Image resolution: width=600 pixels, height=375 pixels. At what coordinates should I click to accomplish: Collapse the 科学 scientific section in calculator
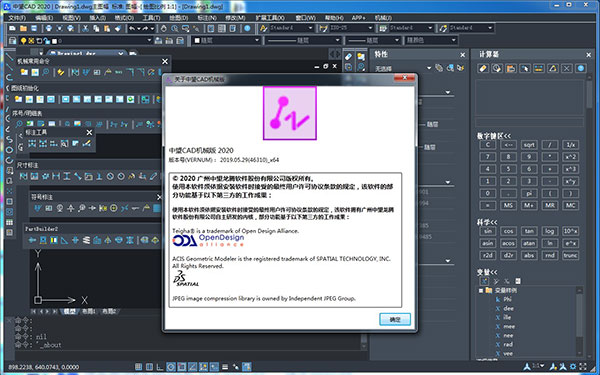pyautogui.click(x=487, y=222)
